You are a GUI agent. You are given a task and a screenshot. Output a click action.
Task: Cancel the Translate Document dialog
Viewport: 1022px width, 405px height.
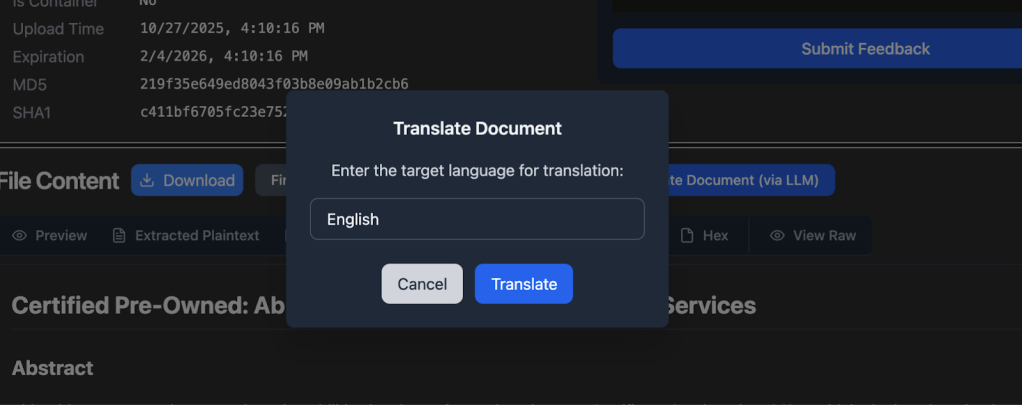tap(422, 284)
